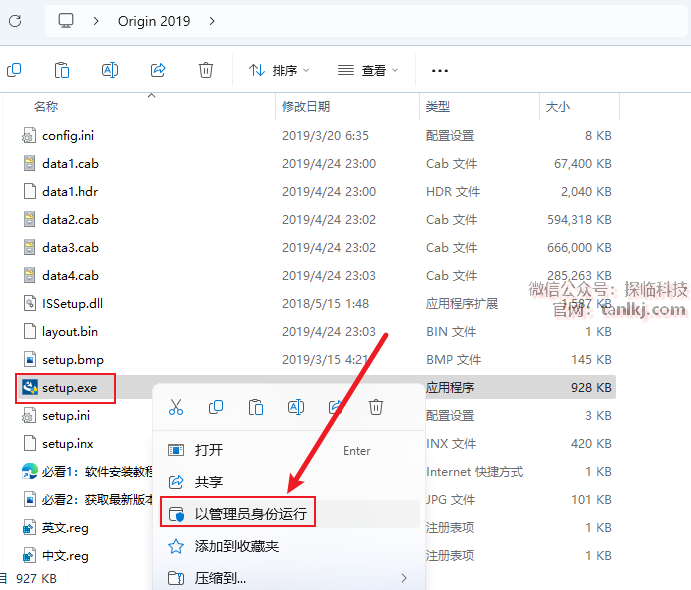Sort by 大小 column header
This screenshot has height=590, width=691.
pos(557,107)
